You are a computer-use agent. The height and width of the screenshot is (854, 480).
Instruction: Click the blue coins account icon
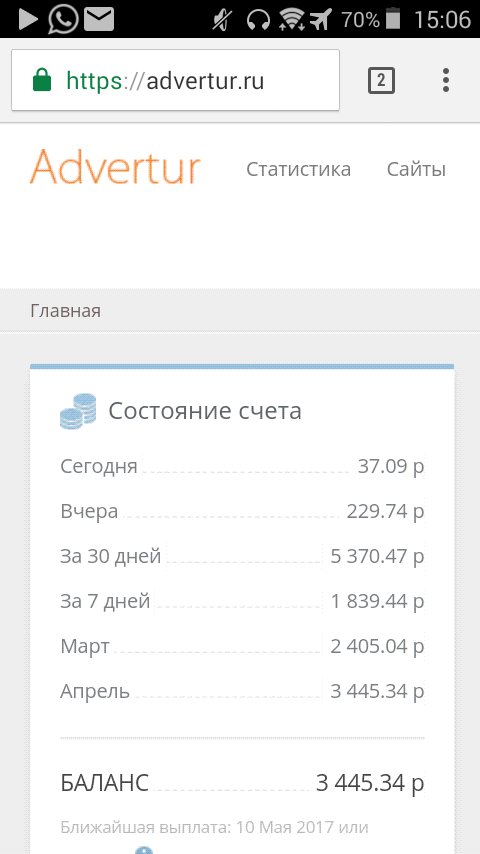(x=78, y=411)
